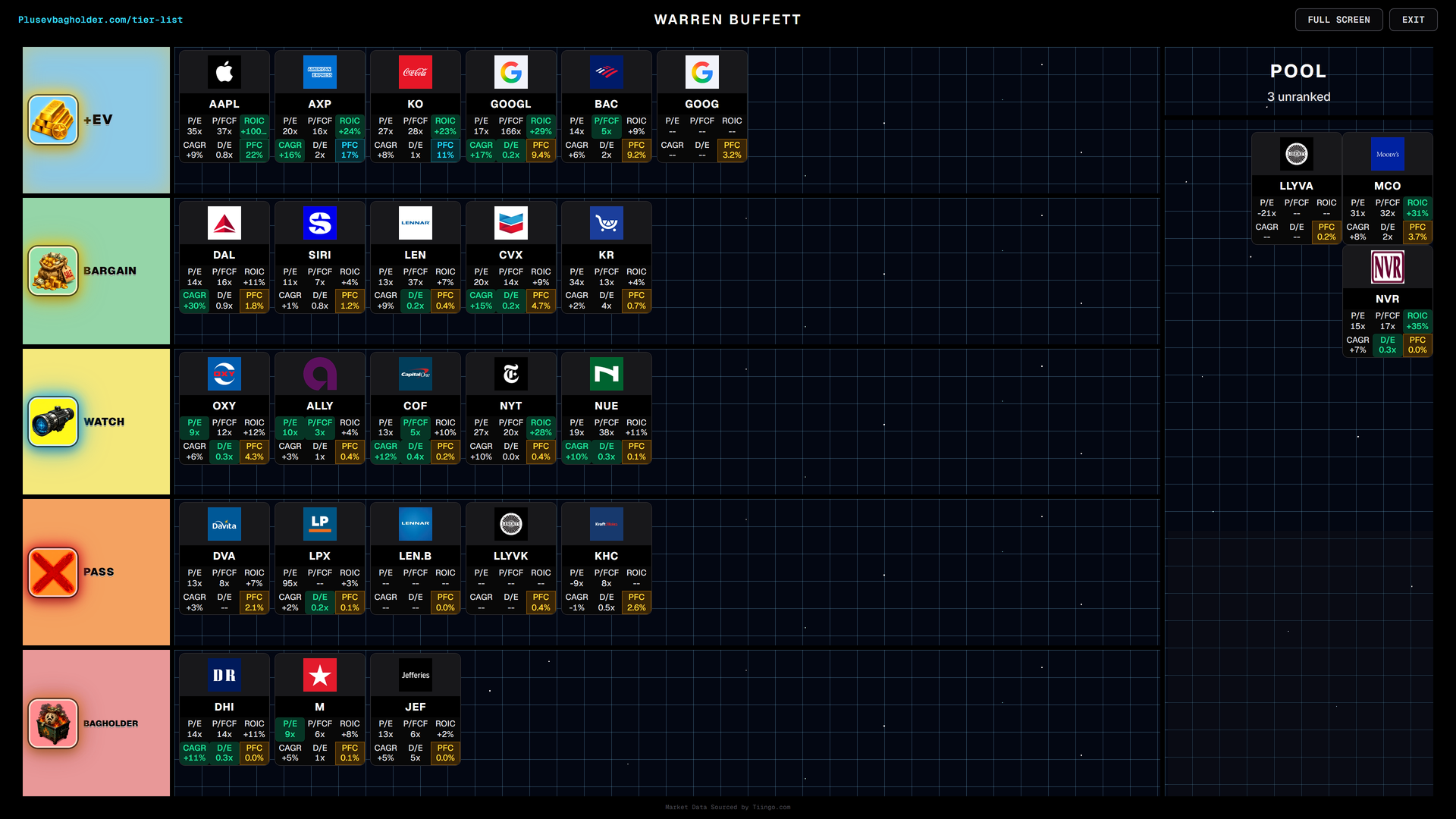Click the gold bars +EV tier icon

[x=53, y=120]
